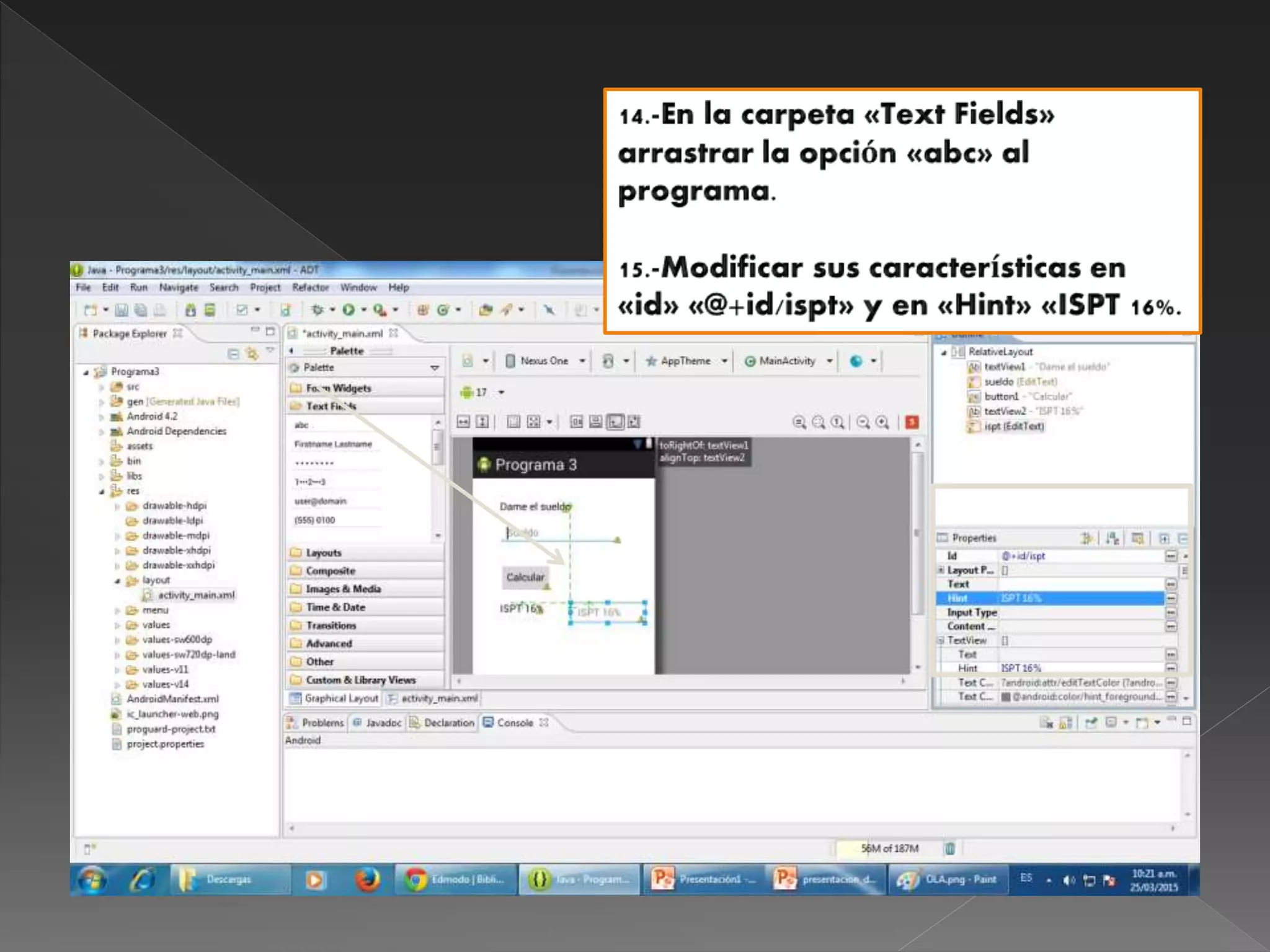Open the Nexus One device dropdown
The width and height of the screenshot is (1270, 952).
pos(544,361)
